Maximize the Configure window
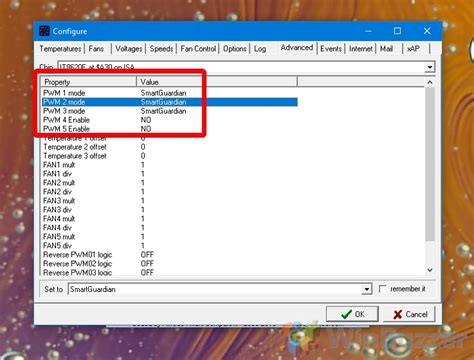This screenshot has height=360, width=474. (x=397, y=31)
